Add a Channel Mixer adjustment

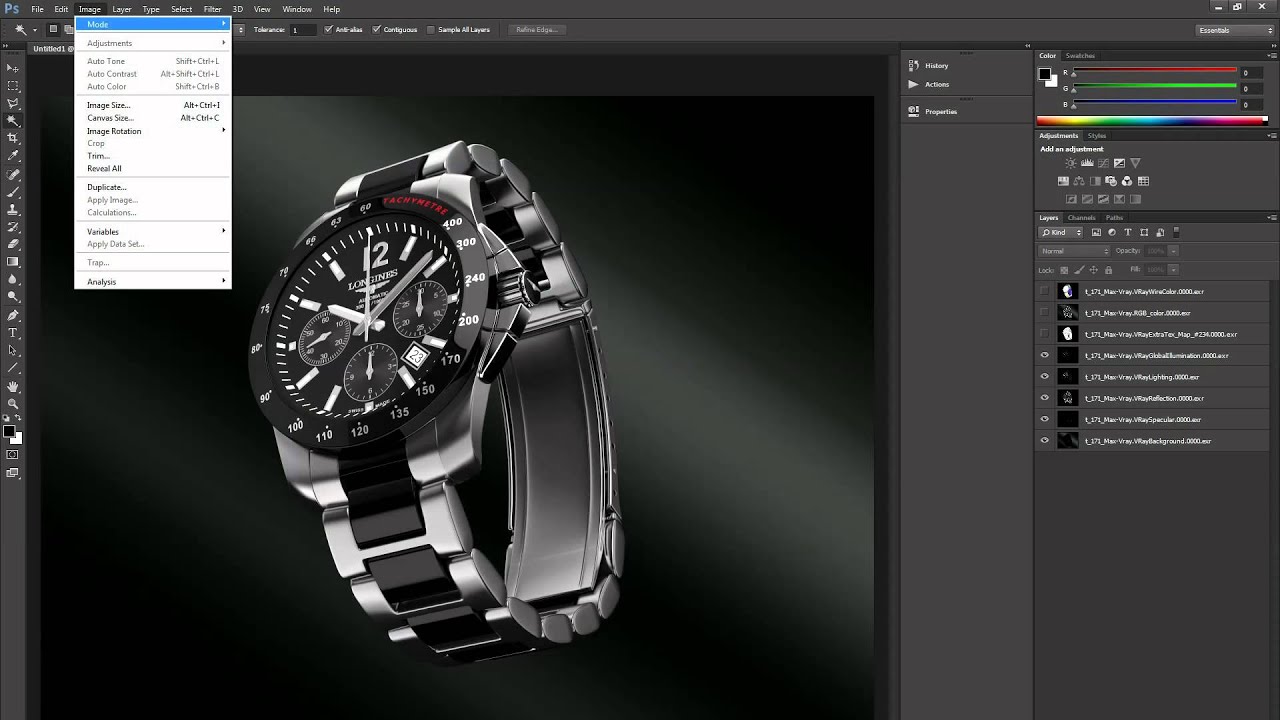coord(1128,181)
